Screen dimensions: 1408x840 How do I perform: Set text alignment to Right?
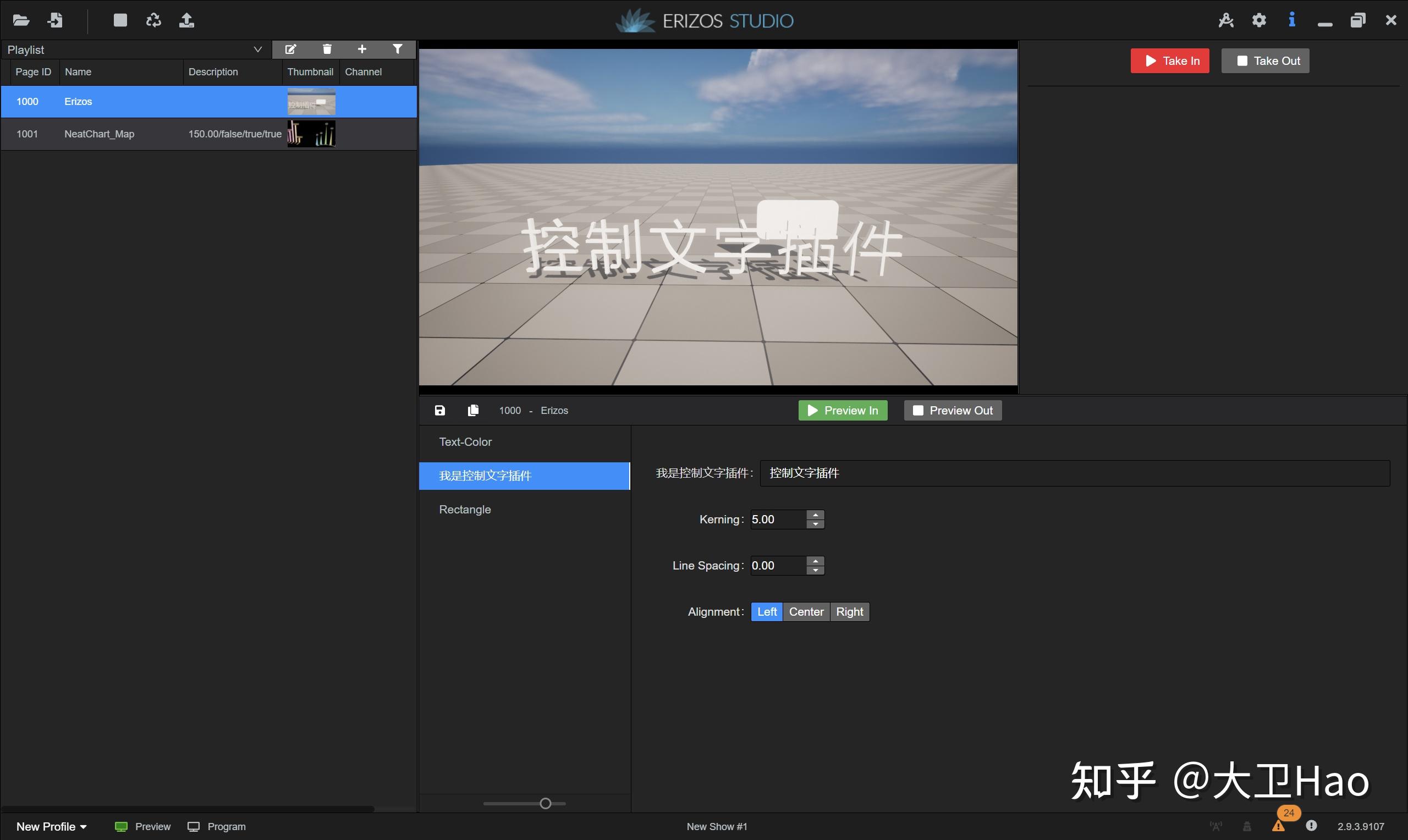click(849, 611)
